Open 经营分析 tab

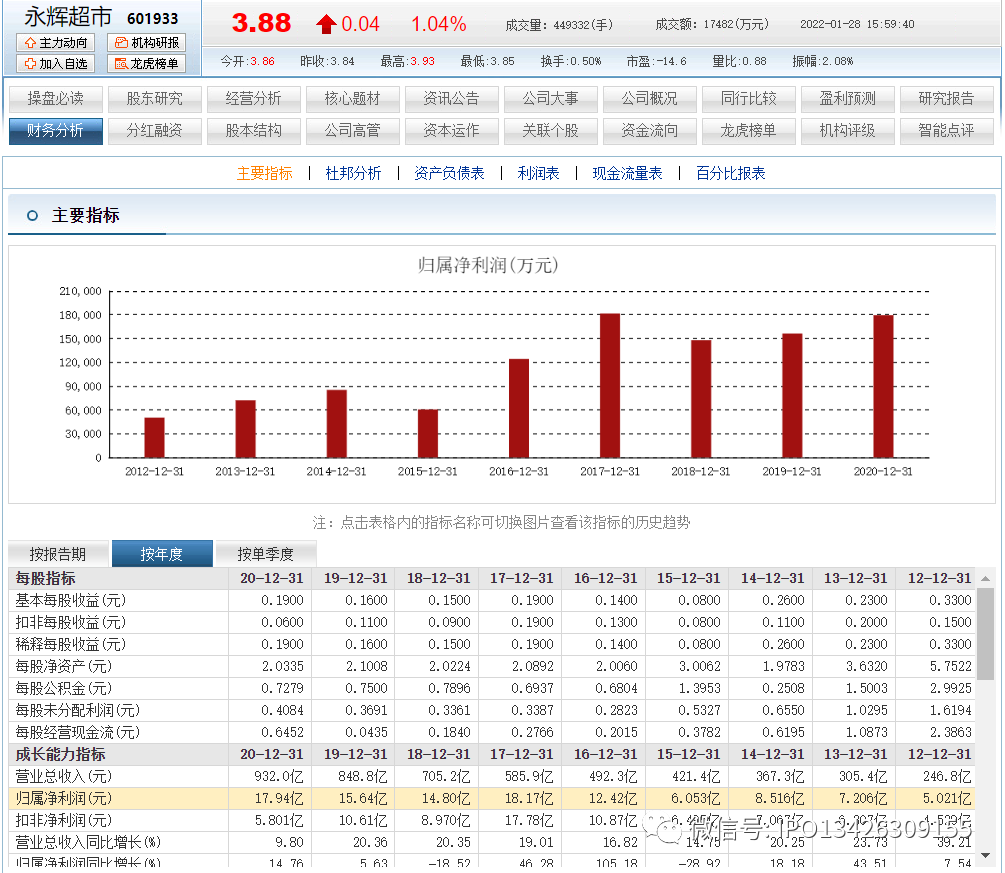(254, 99)
